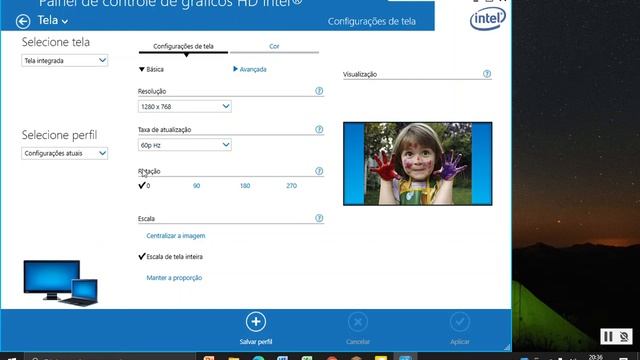Open the Tela menu chevron

click(x=65, y=21)
